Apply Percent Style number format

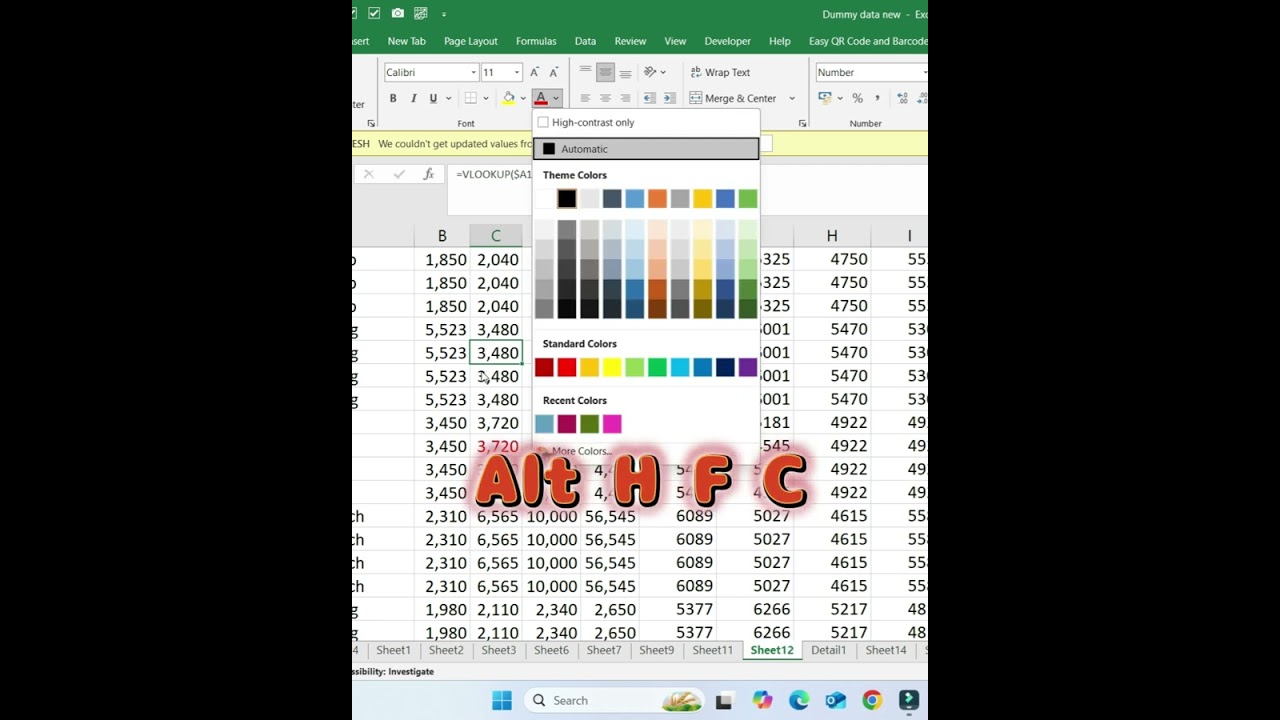pos(857,98)
